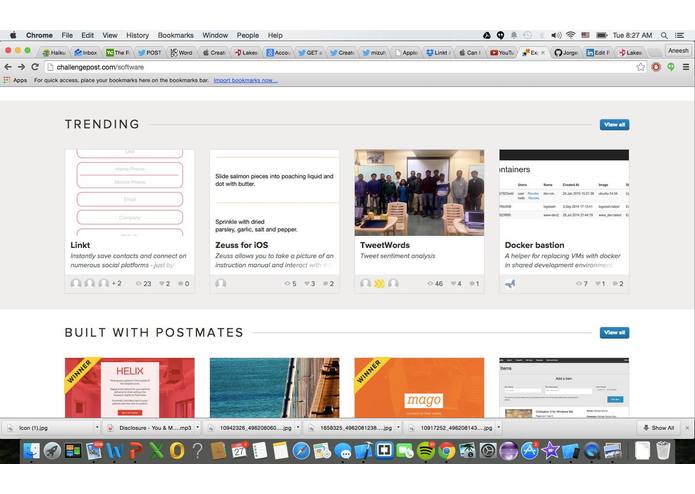695x494 pixels.
Task: Open options arrow for Icon (1).jpg download
Action: pos(97,428)
